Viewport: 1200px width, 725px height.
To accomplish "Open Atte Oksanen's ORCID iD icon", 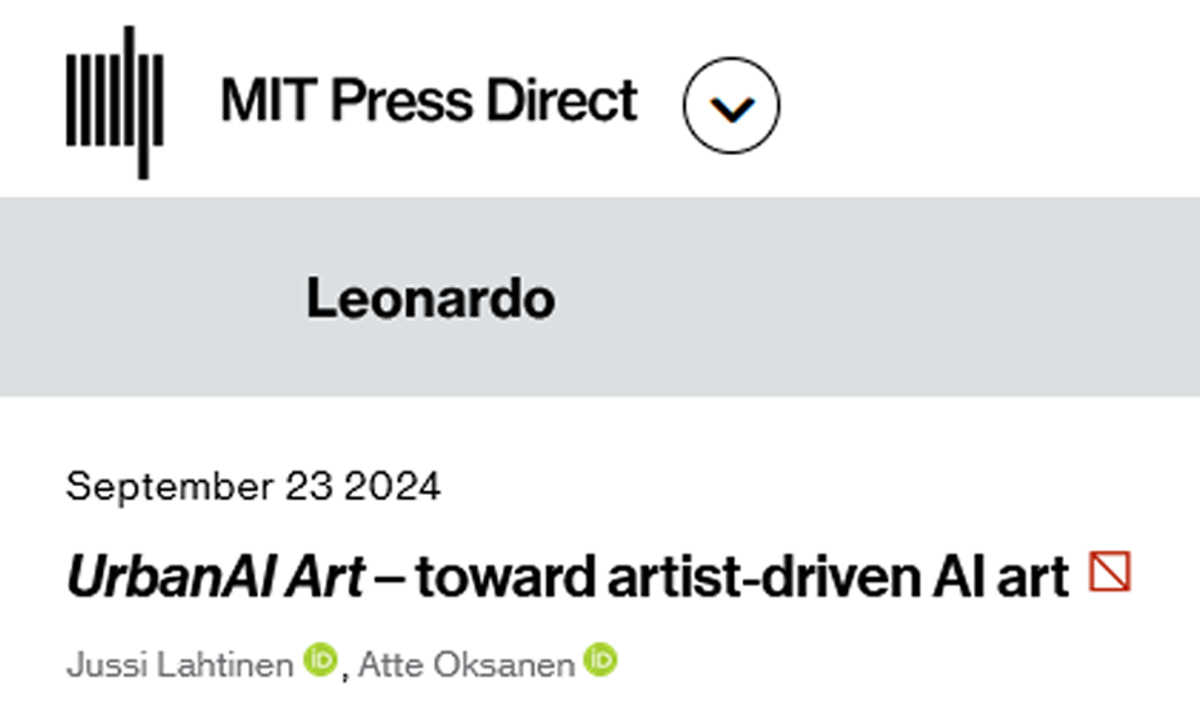I will [x=601, y=660].
